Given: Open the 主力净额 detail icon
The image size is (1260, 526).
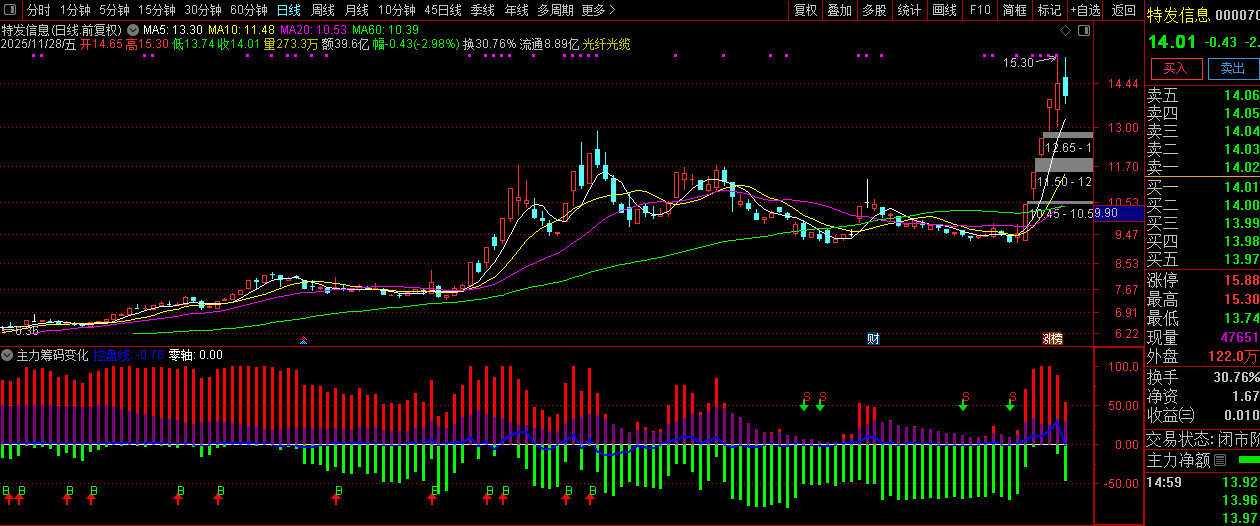Looking at the screenshot, I should tap(1218, 461).
